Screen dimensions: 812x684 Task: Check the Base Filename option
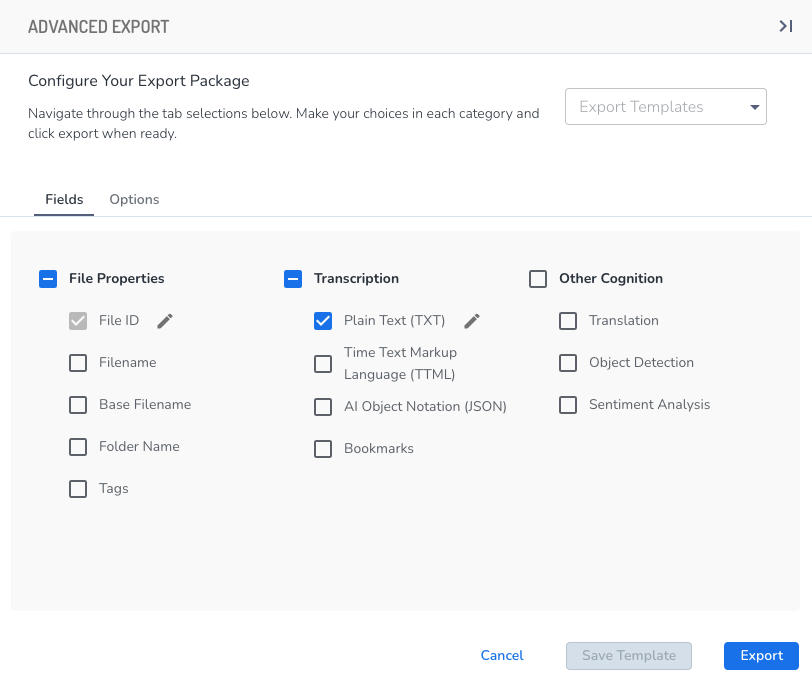(x=78, y=404)
